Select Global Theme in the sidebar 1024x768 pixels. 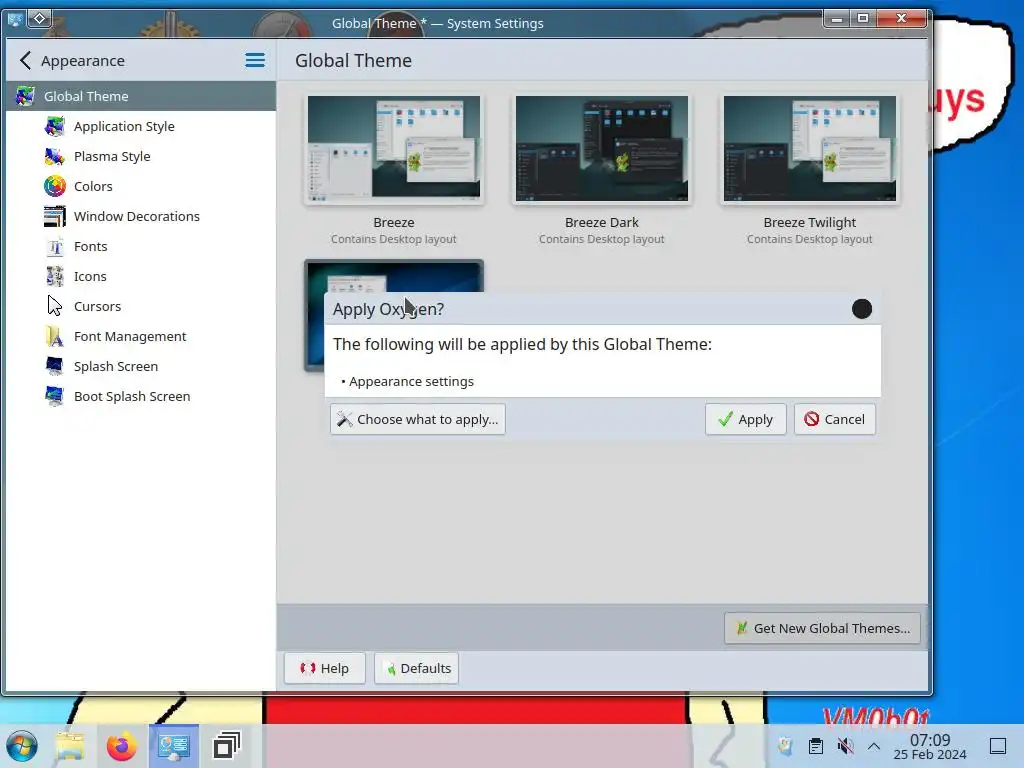tap(140, 96)
